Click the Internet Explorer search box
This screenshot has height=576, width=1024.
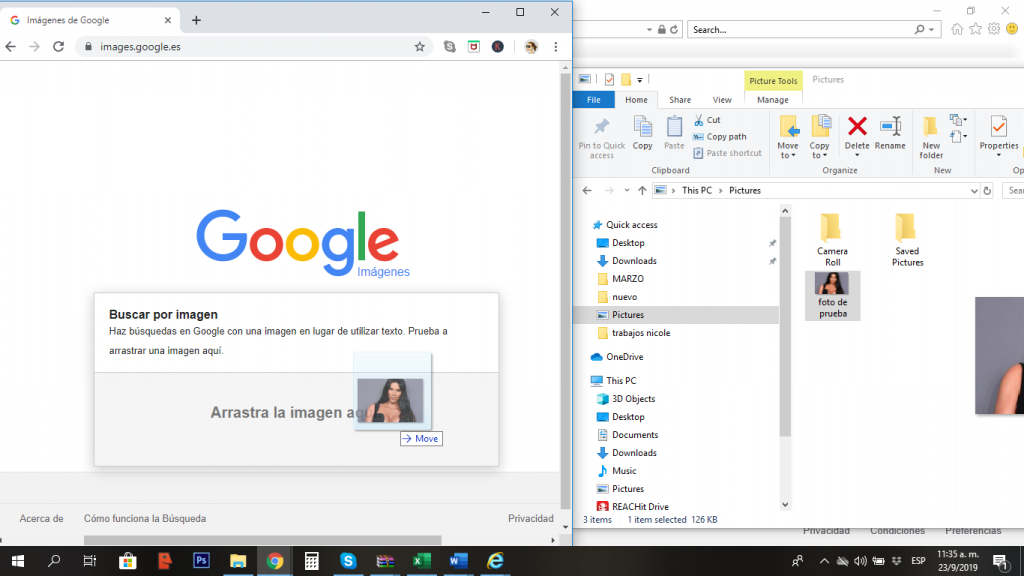[800, 29]
